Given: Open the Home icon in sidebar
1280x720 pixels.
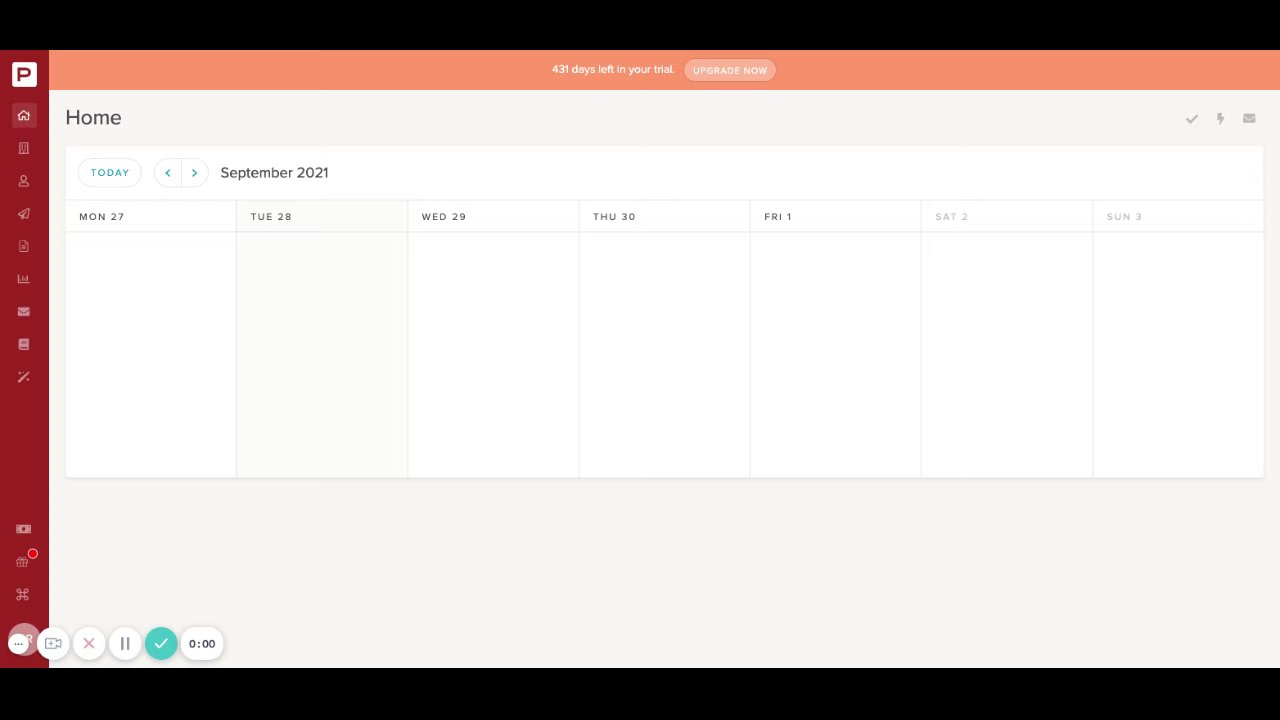Looking at the screenshot, I should (x=24, y=115).
